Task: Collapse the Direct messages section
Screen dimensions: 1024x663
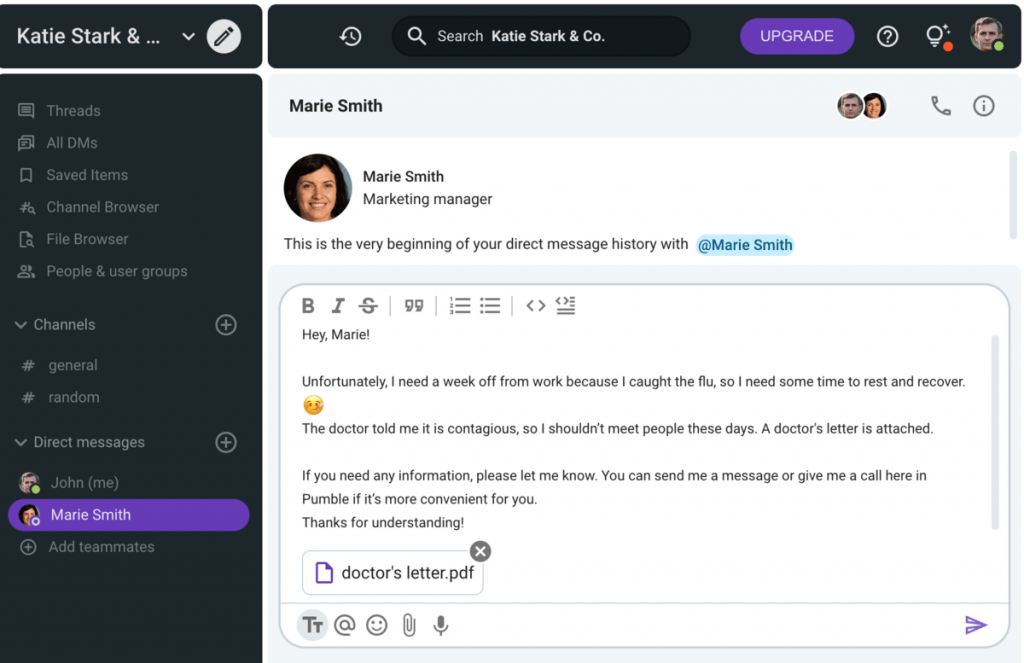Action: [21, 442]
